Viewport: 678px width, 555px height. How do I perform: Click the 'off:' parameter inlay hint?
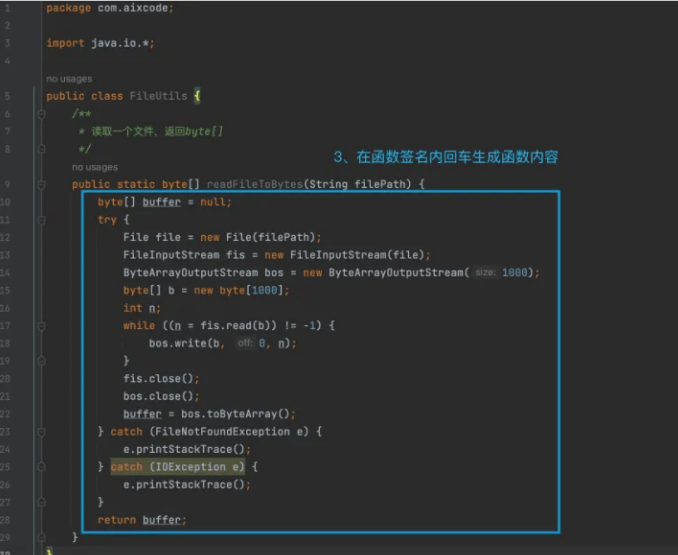click(245, 343)
